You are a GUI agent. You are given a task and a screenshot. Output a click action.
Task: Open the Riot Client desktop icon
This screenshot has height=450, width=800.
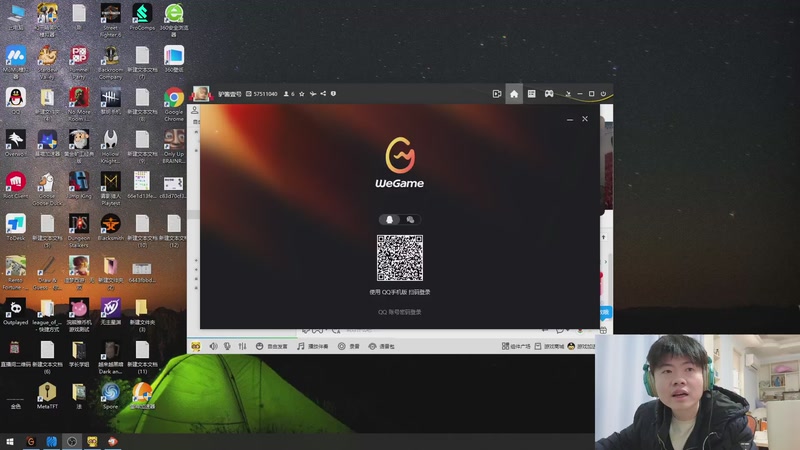[16, 185]
